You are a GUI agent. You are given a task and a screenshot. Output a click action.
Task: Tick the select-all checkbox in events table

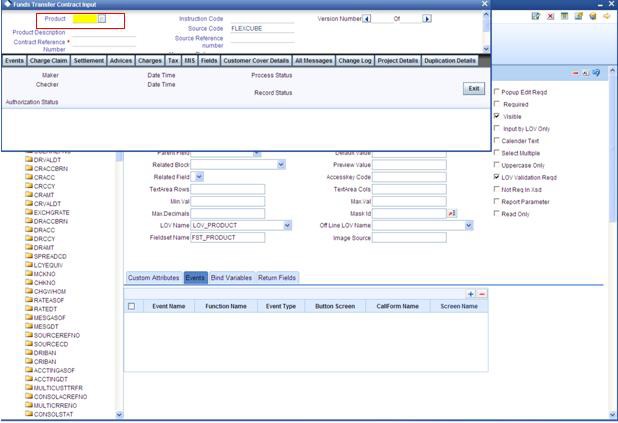[x=132, y=306]
